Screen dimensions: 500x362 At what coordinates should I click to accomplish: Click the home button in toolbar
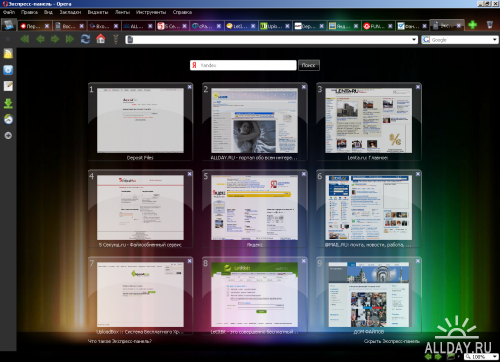pos(100,39)
